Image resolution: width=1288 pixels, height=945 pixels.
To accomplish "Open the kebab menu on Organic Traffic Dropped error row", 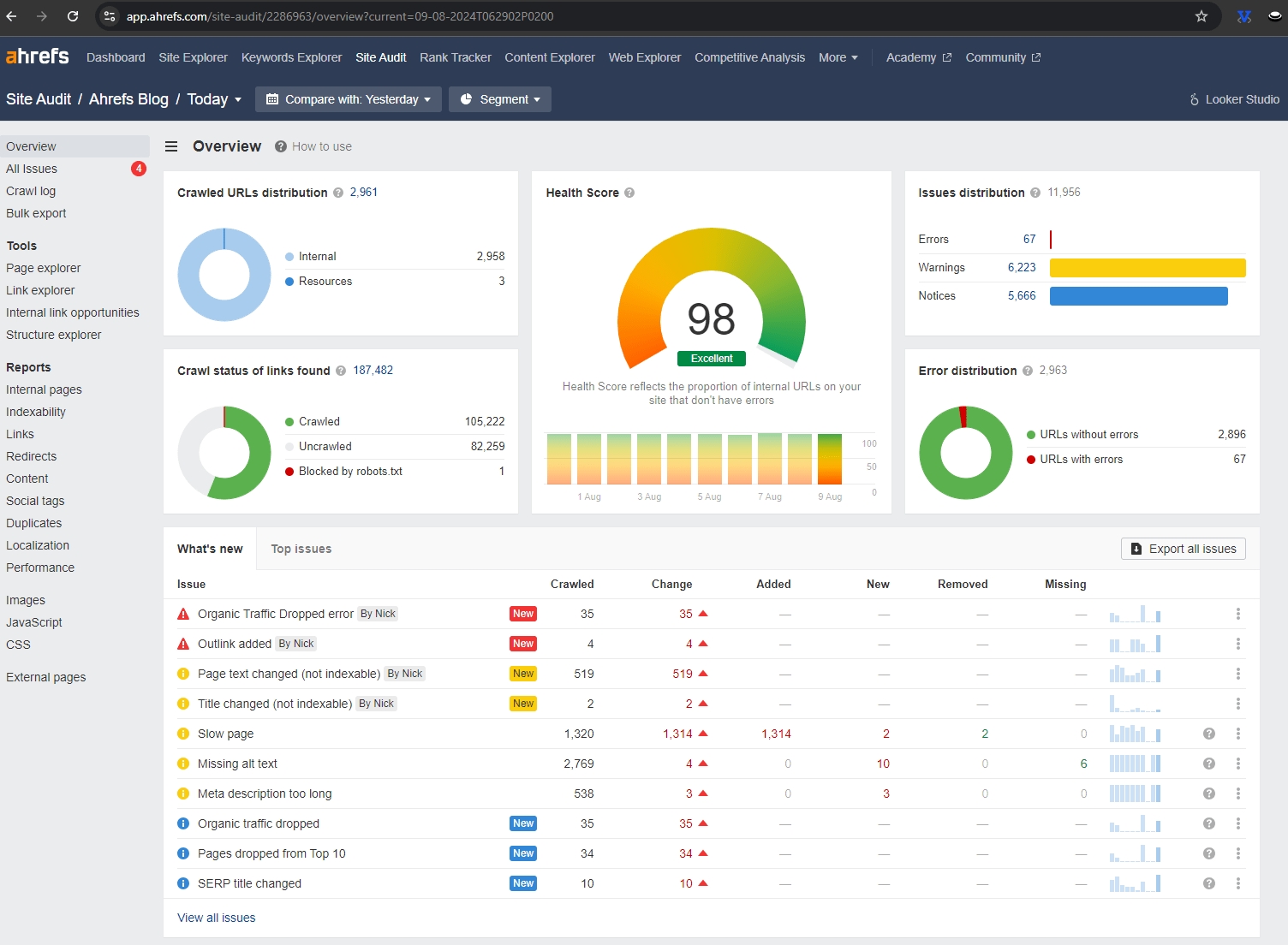I will pos(1237,614).
